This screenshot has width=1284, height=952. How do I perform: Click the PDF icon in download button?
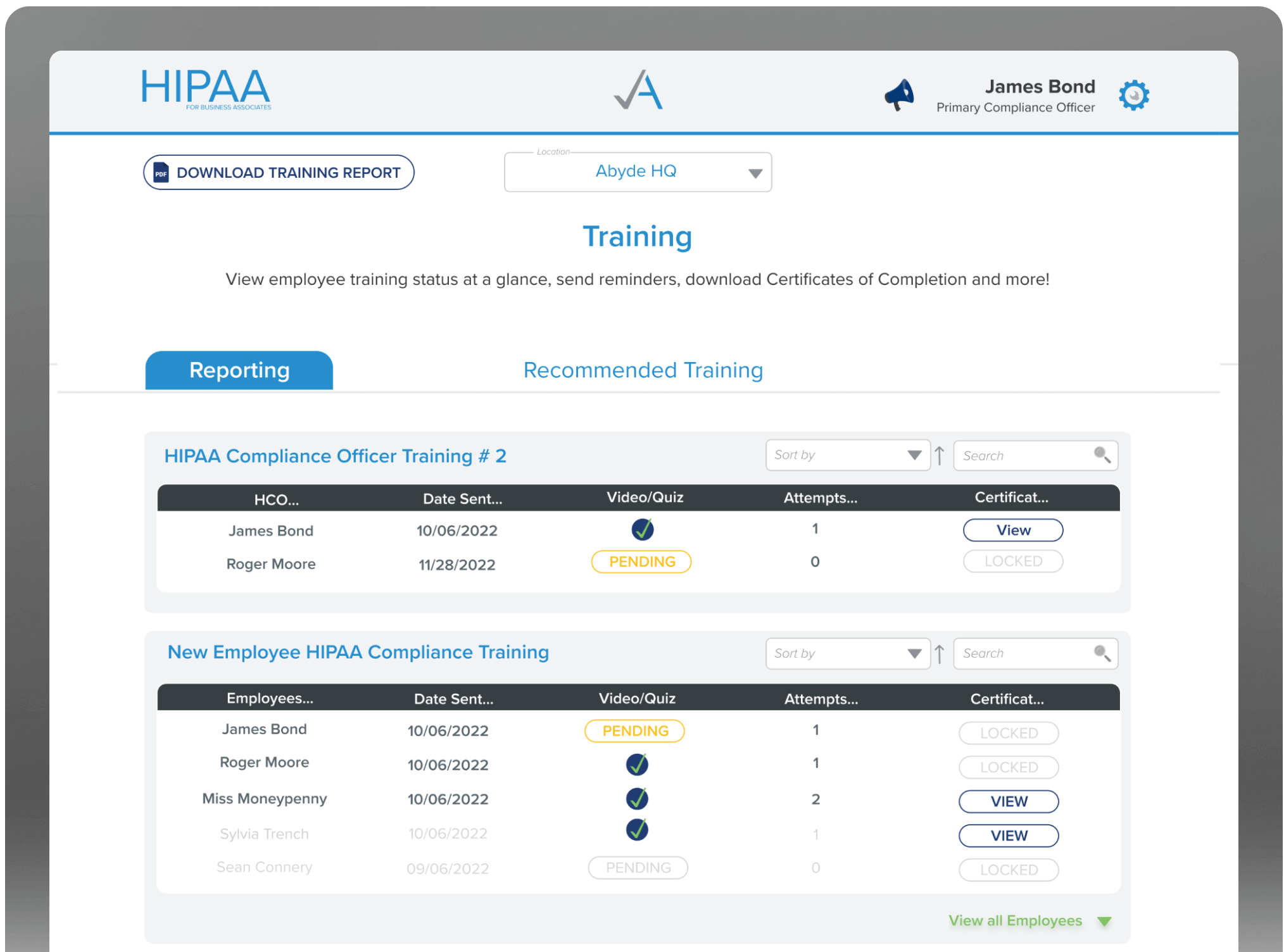coord(161,172)
